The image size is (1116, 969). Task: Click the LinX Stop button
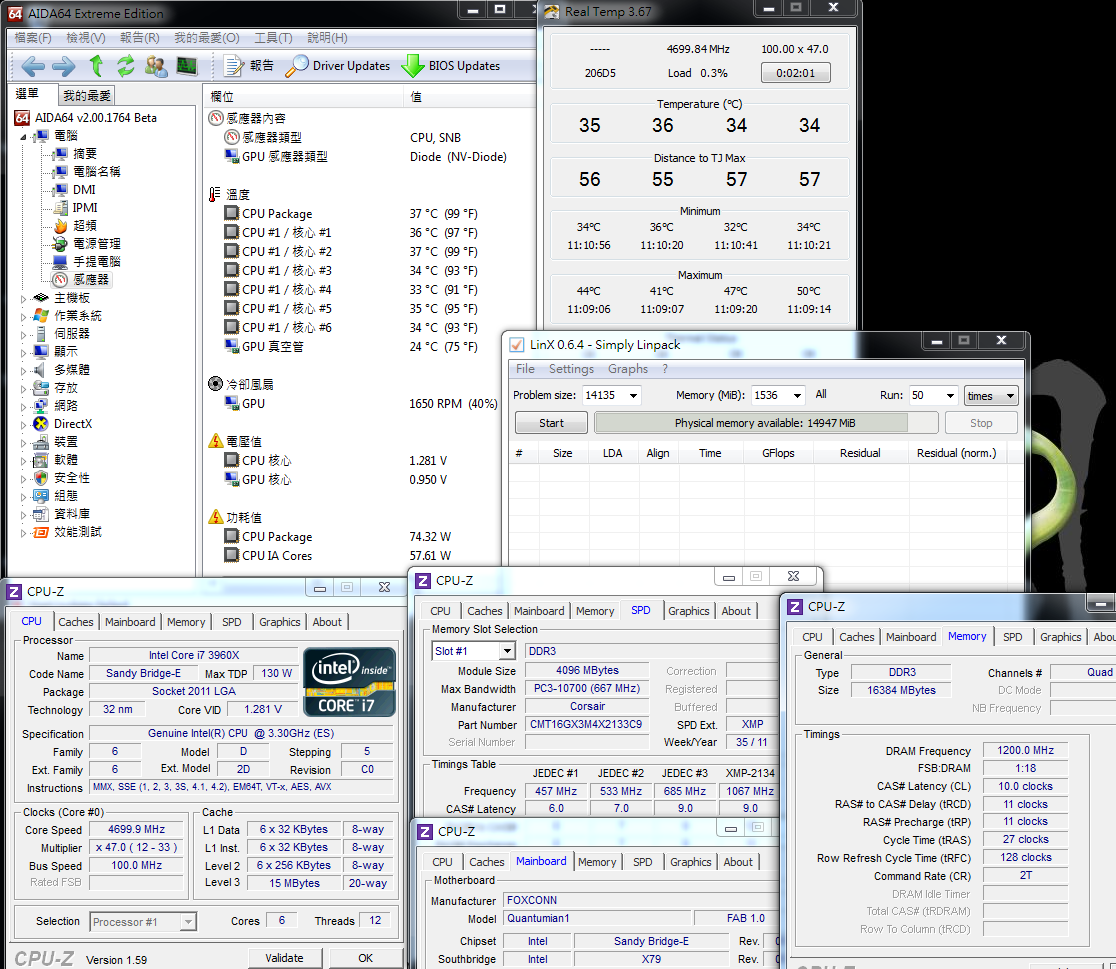pyautogui.click(x=981, y=423)
